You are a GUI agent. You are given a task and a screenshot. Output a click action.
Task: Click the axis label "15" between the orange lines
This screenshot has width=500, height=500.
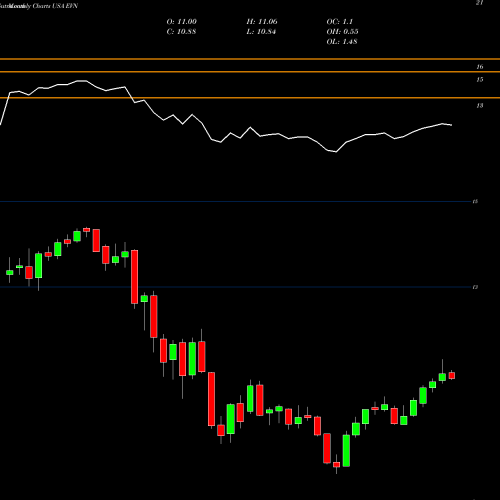pos(479,80)
